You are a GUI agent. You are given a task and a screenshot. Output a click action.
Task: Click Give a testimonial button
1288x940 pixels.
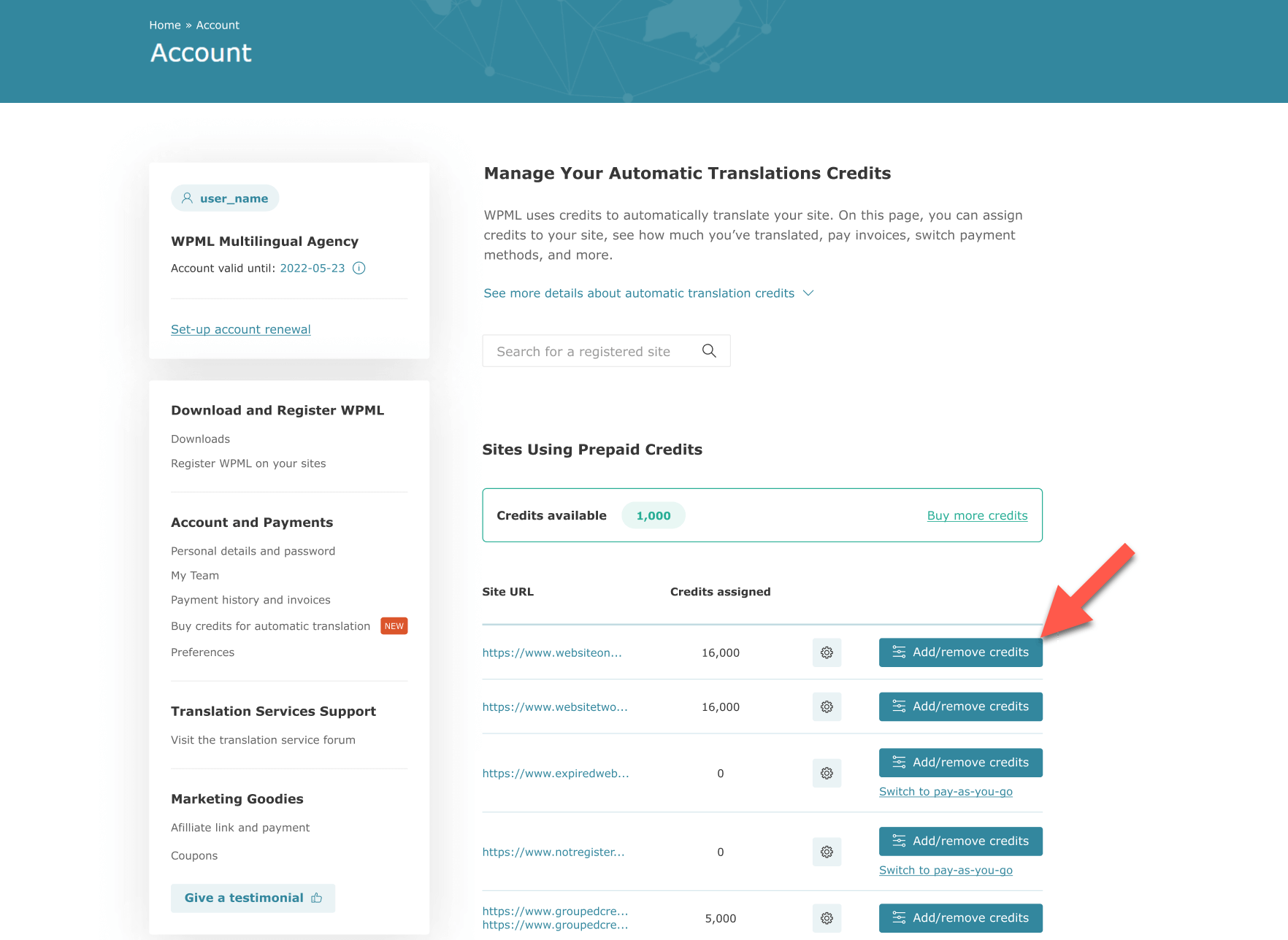click(253, 898)
